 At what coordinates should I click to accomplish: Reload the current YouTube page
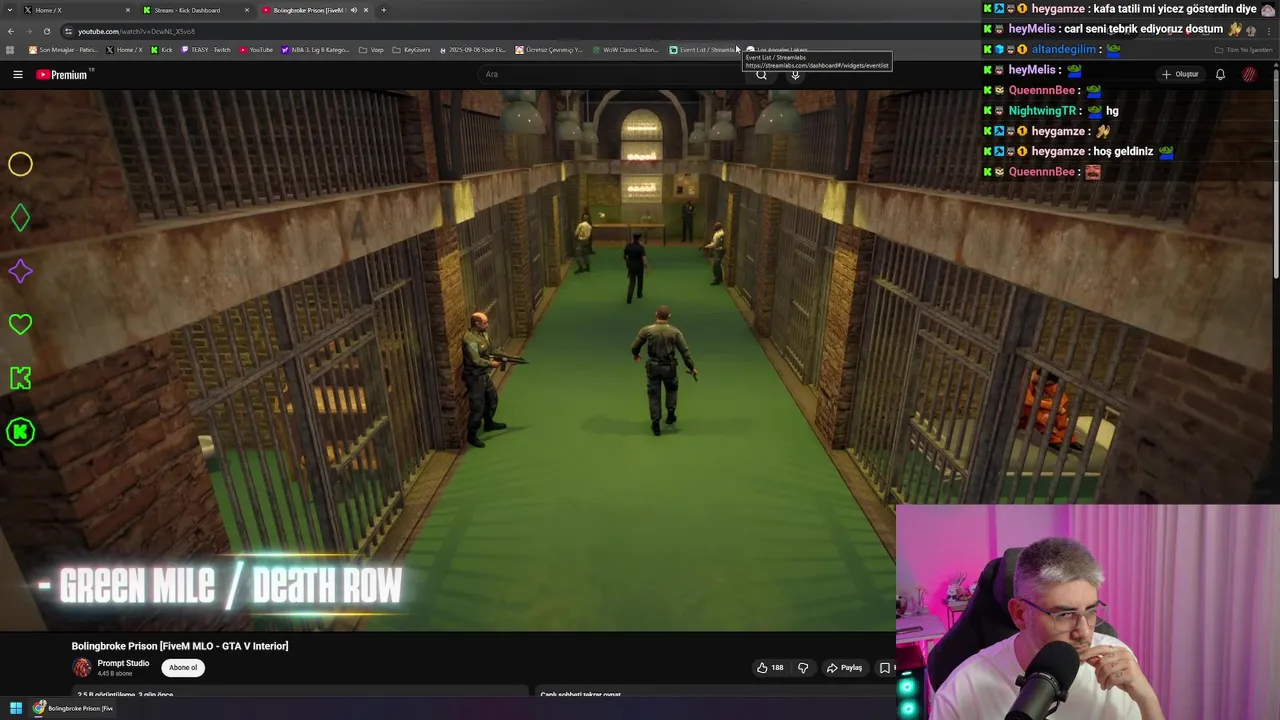point(46,31)
